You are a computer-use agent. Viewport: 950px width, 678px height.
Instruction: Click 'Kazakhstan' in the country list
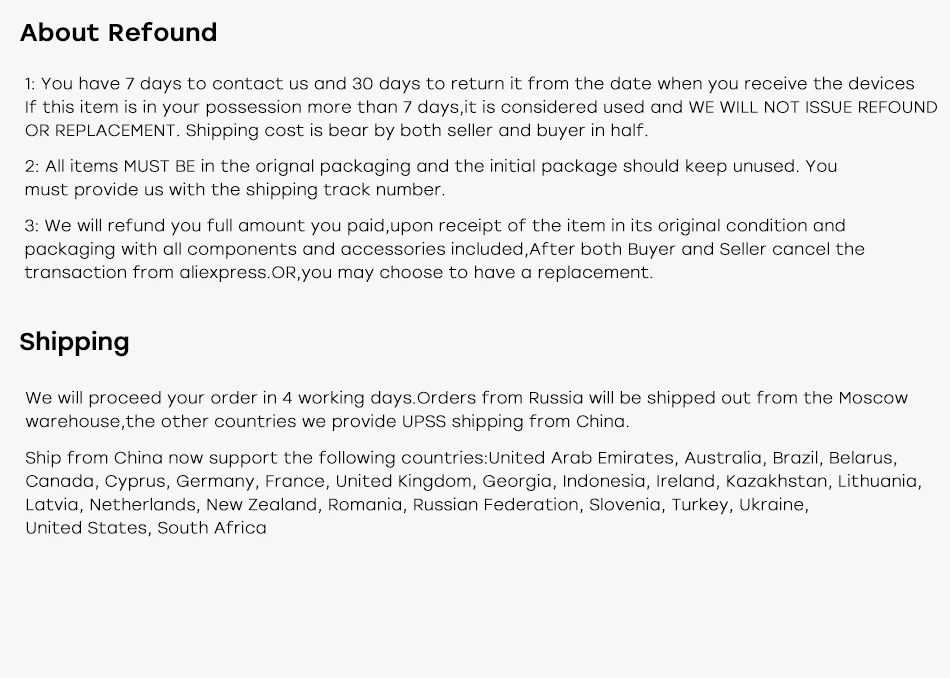pos(776,482)
